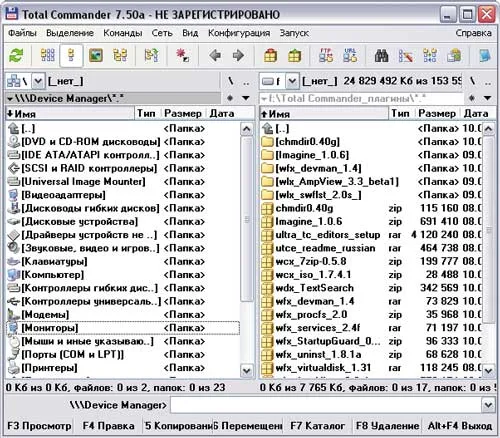The image size is (500, 438).
Task: Open the Конфигурация menu
Action: pos(239,33)
